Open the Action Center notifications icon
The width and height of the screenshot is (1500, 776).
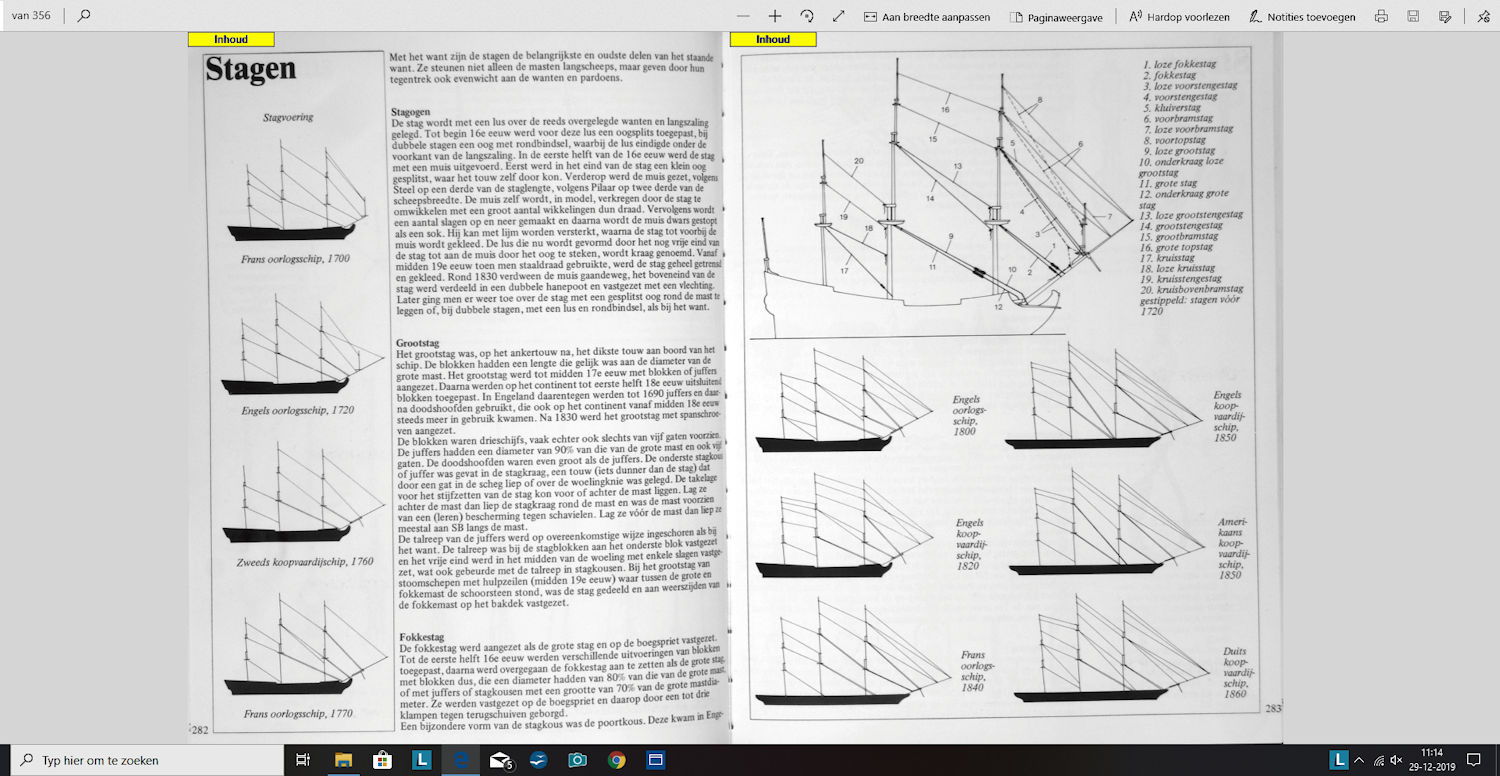(x=1473, y=760)
